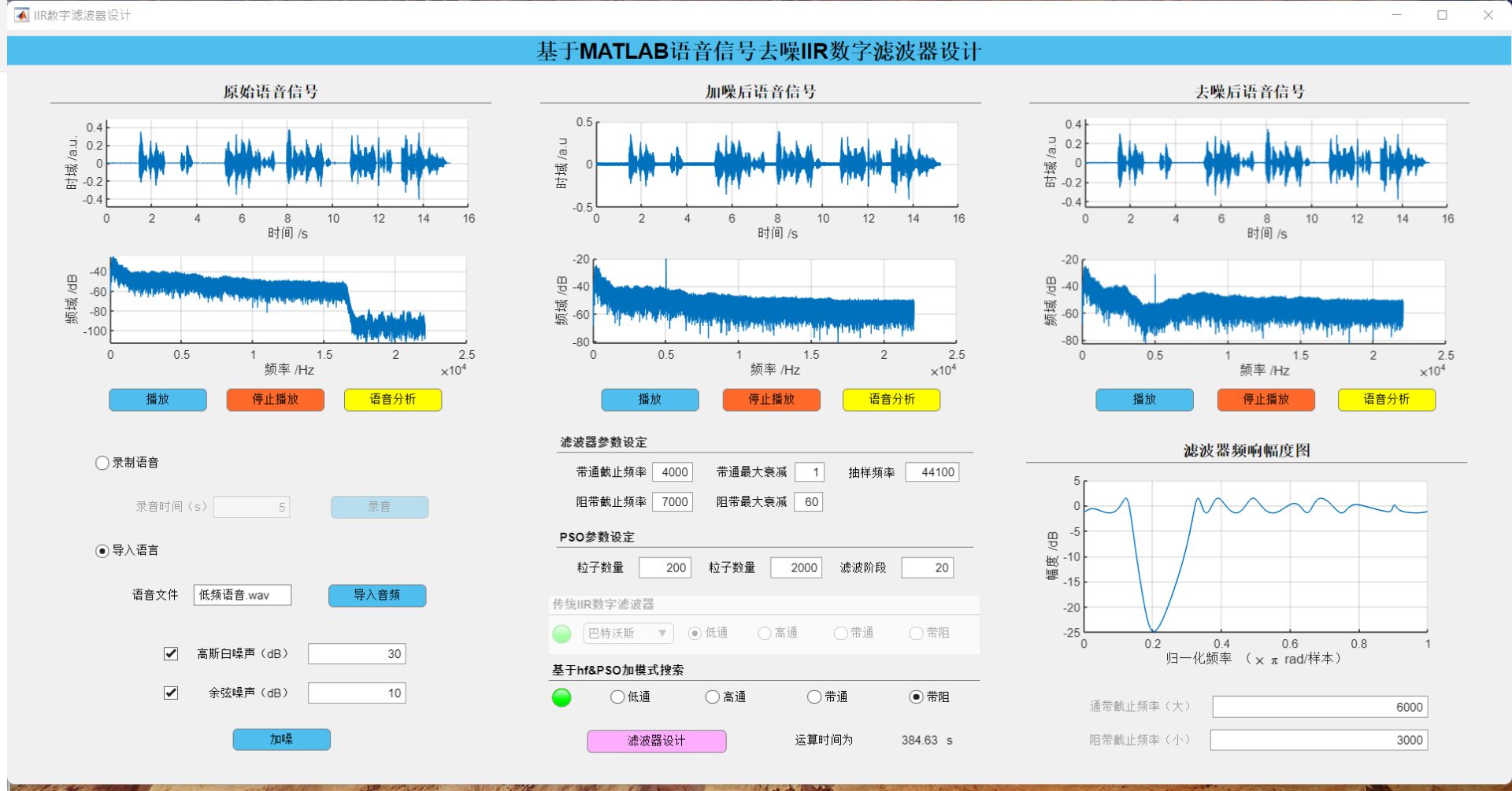
Task: Edit the 带通最大衰减 field
Action: tap(809, 472)
